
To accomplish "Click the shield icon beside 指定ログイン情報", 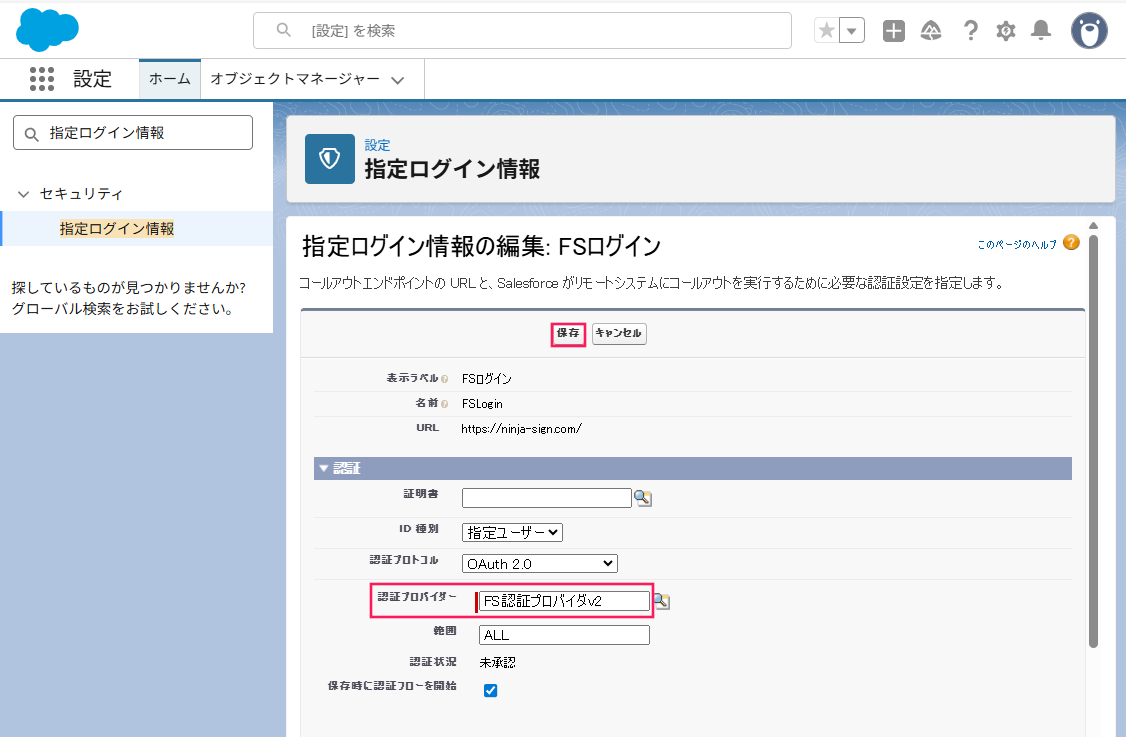I will pos(330,159).
